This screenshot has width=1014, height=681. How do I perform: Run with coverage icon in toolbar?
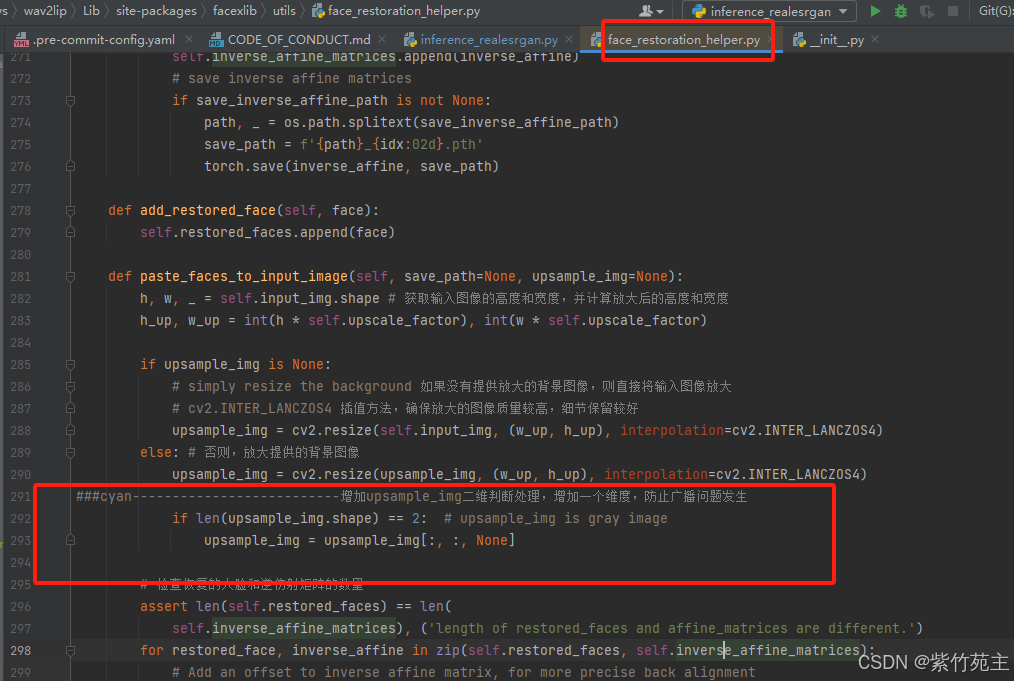(x=927, y=11)
